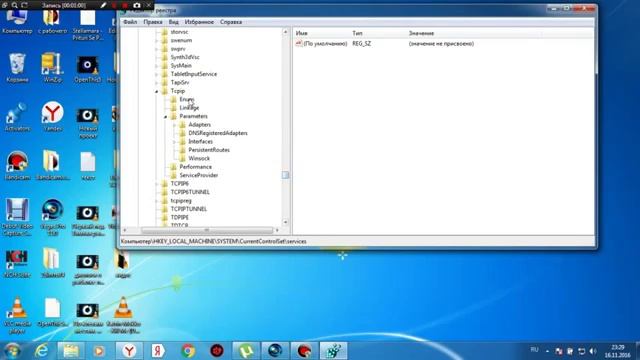Image resolution: width=640 pixels, height=360 pixels.
Task: Select the DNSRegisteredAdapters key
Action: (218, 133)
